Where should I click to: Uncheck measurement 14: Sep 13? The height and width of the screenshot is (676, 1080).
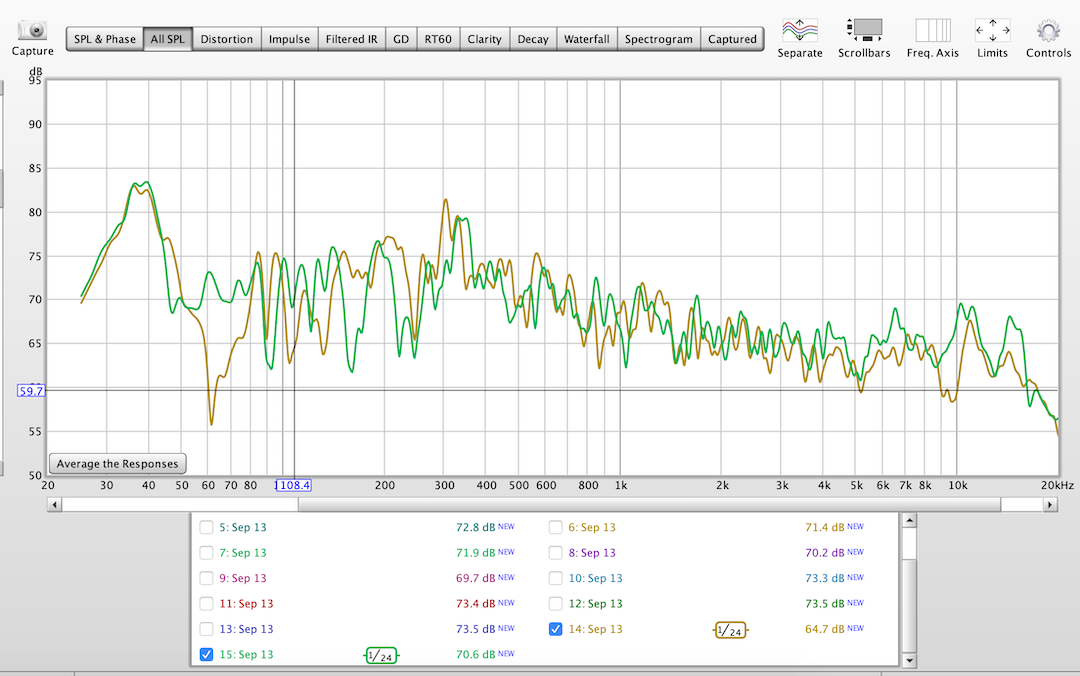[556, 630]
